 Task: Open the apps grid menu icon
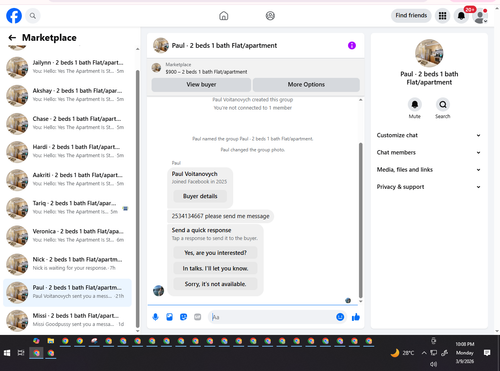pyautogui.click(x=442, y=16)
